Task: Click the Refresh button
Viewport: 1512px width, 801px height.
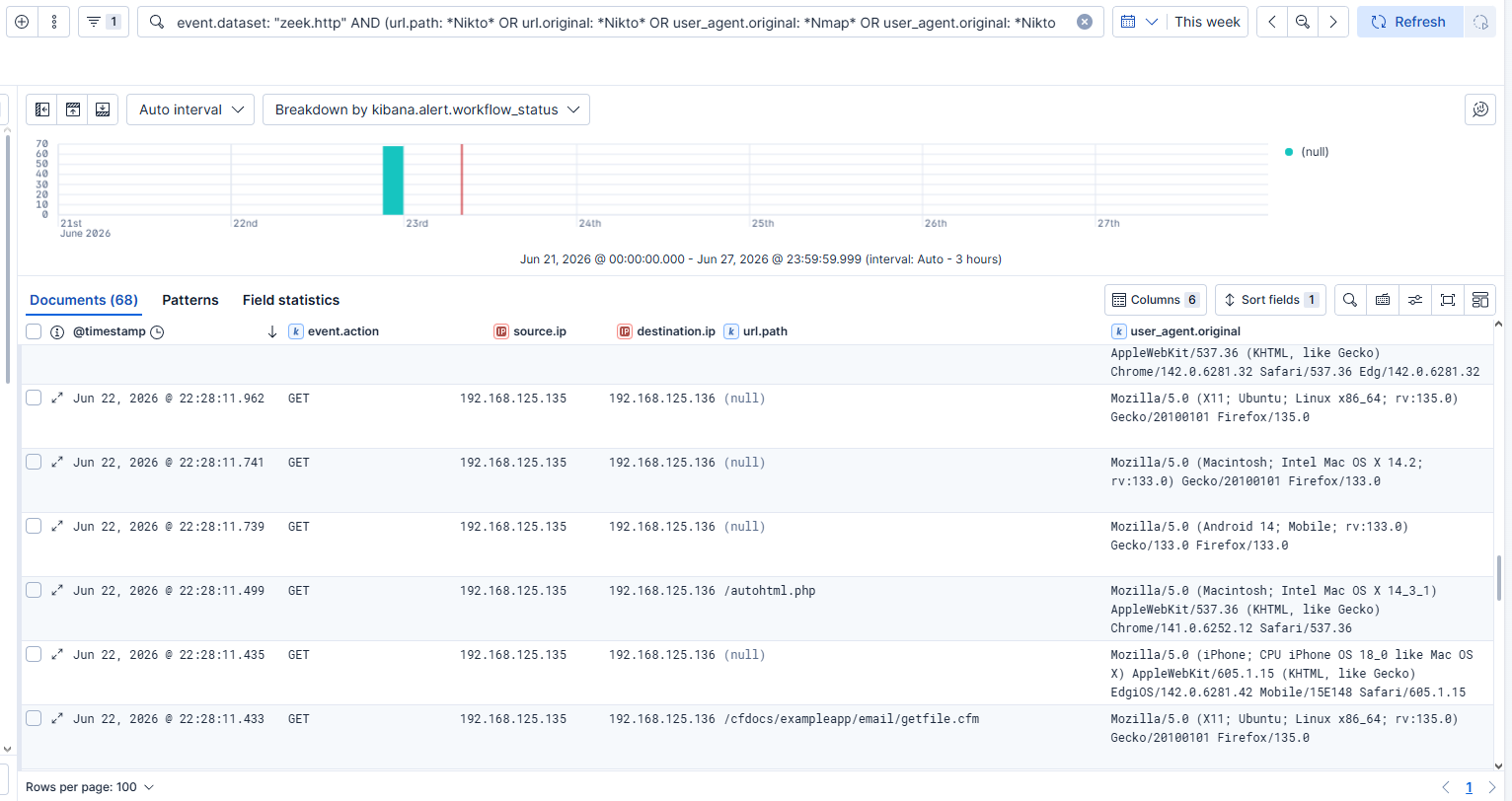Action: [x=1409, y=22]
